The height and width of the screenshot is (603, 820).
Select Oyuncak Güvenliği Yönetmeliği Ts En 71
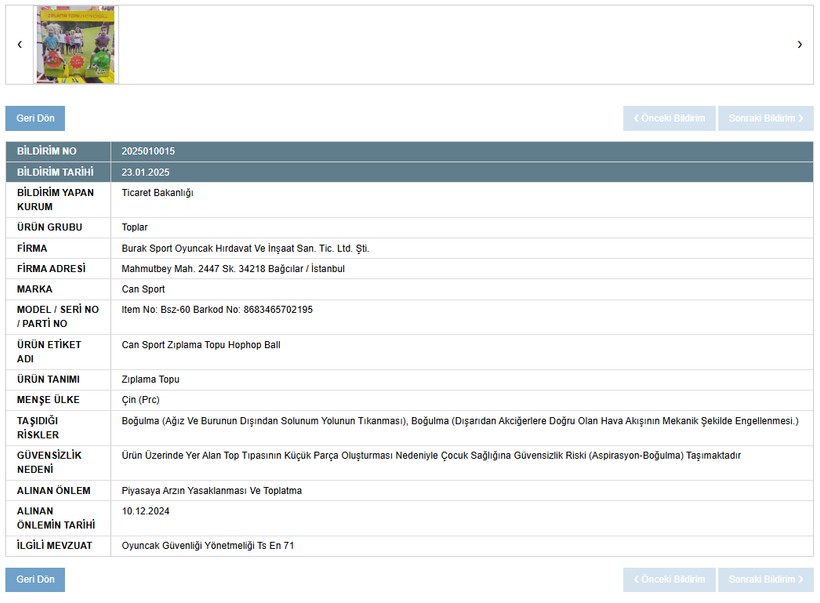tap(208, 546)
